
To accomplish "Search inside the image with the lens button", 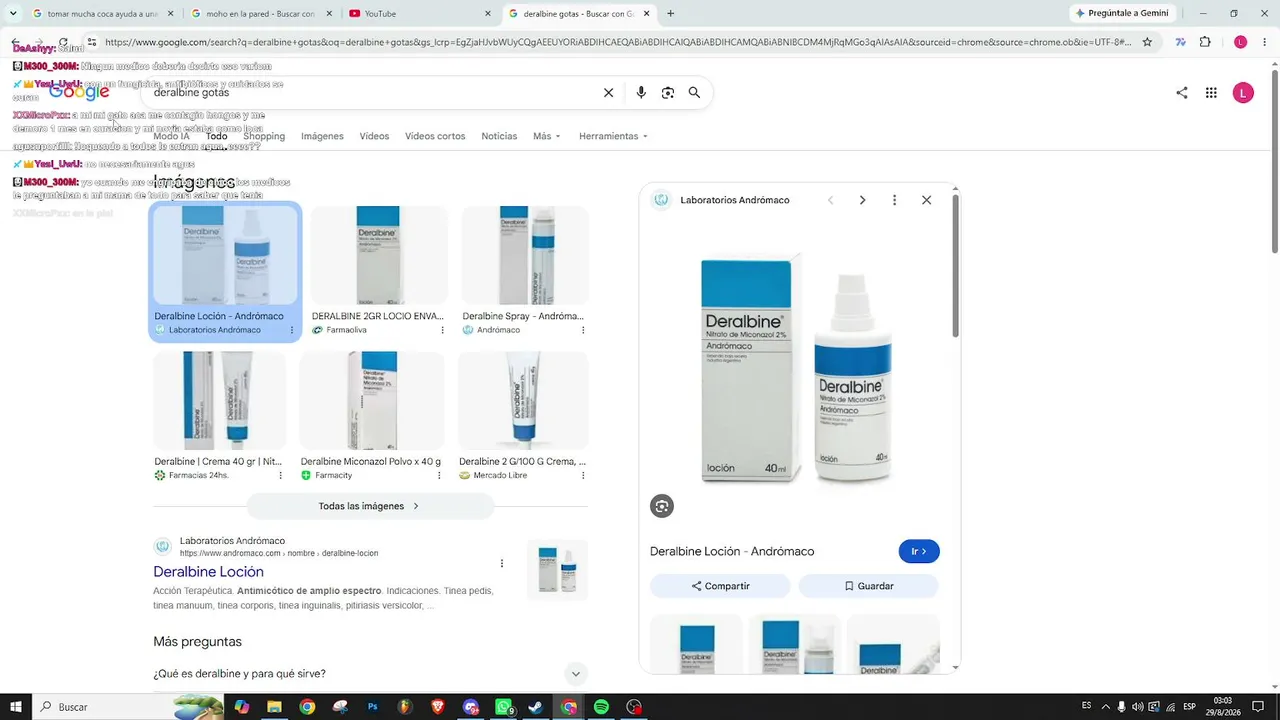I will click(x=662, y=506).
